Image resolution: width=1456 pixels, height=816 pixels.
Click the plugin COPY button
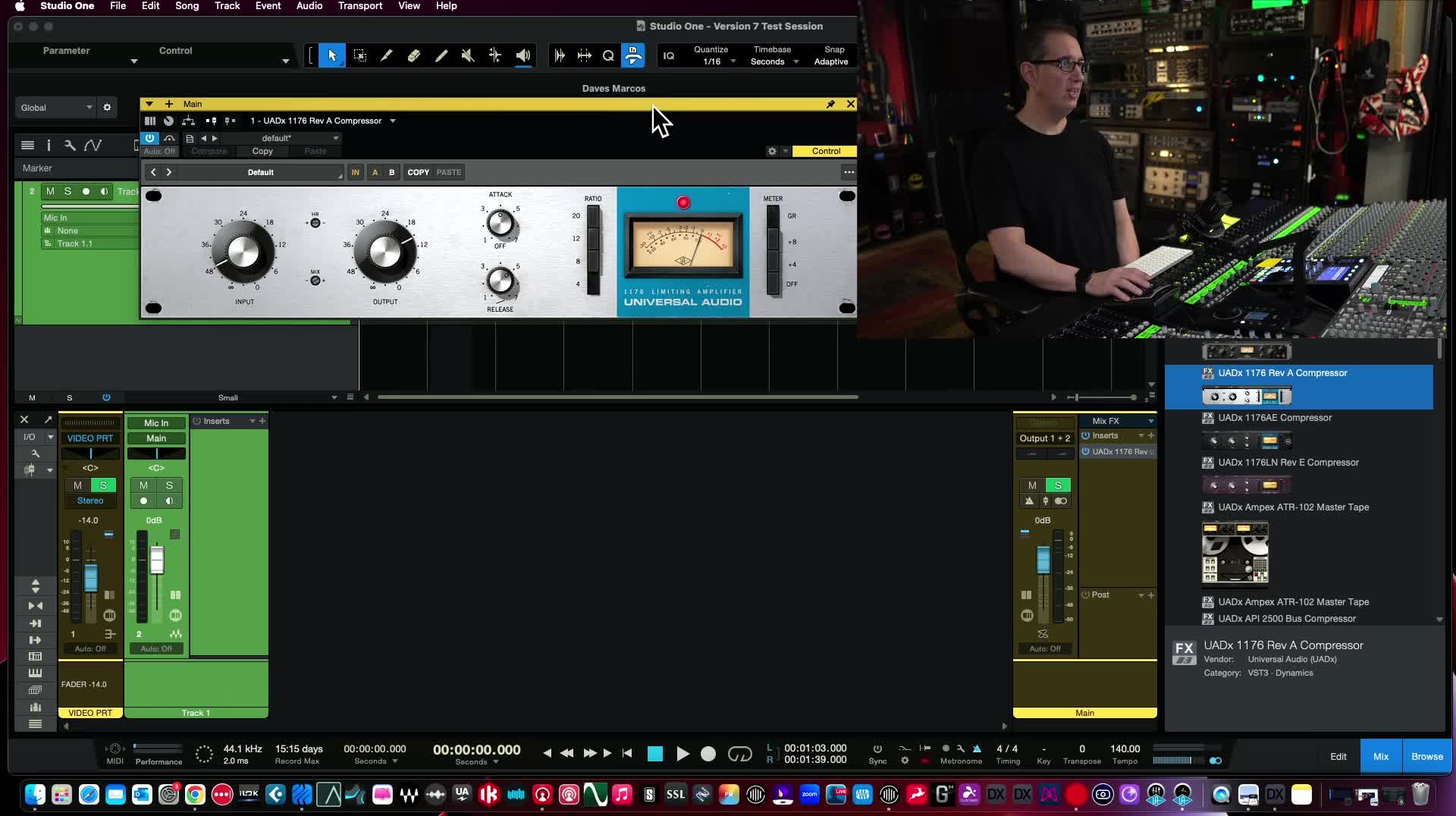point(418,172)
